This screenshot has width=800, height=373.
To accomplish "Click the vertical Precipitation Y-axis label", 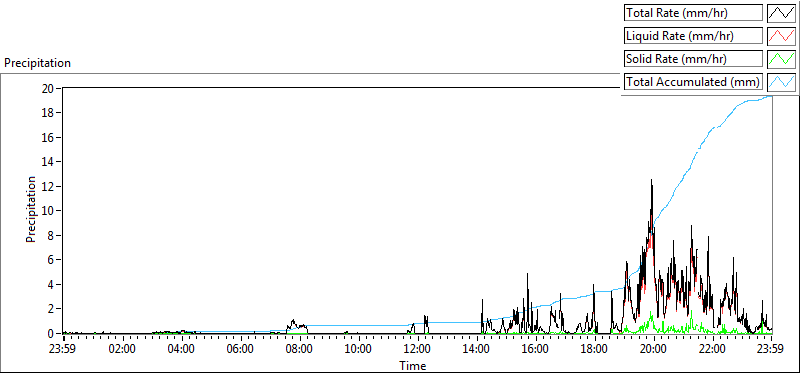I will pos(31,209).
